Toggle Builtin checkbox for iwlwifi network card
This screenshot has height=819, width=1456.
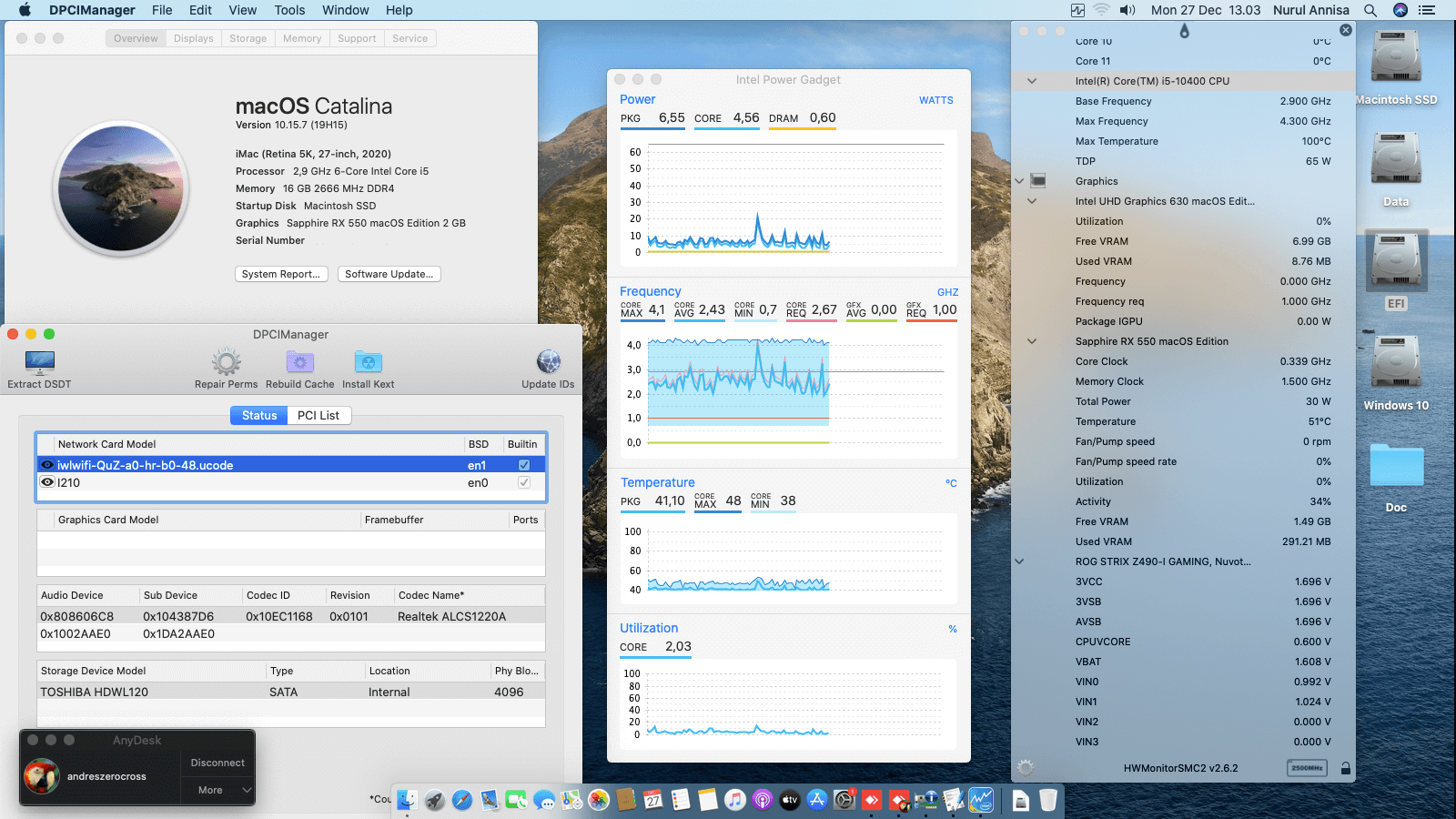[524, 465]
